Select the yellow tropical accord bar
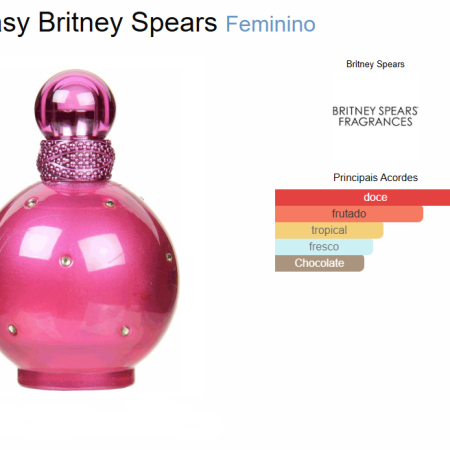This screenshot has height=450, width=450. [329, 230]
